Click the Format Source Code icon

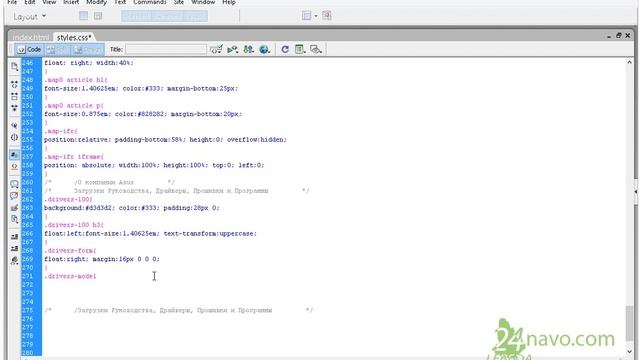pos(14,260)
